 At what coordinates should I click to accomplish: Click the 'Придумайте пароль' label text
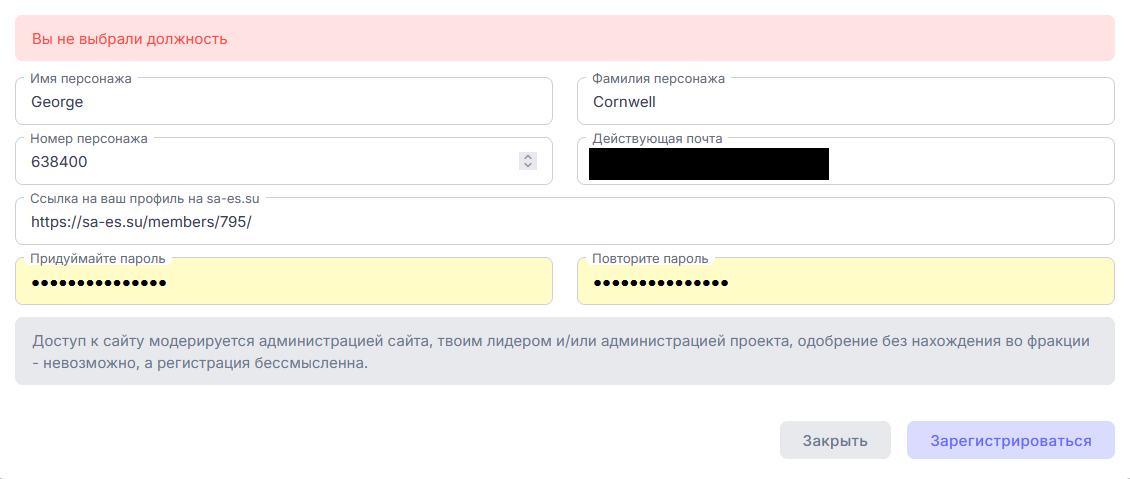tap(98, 258)
